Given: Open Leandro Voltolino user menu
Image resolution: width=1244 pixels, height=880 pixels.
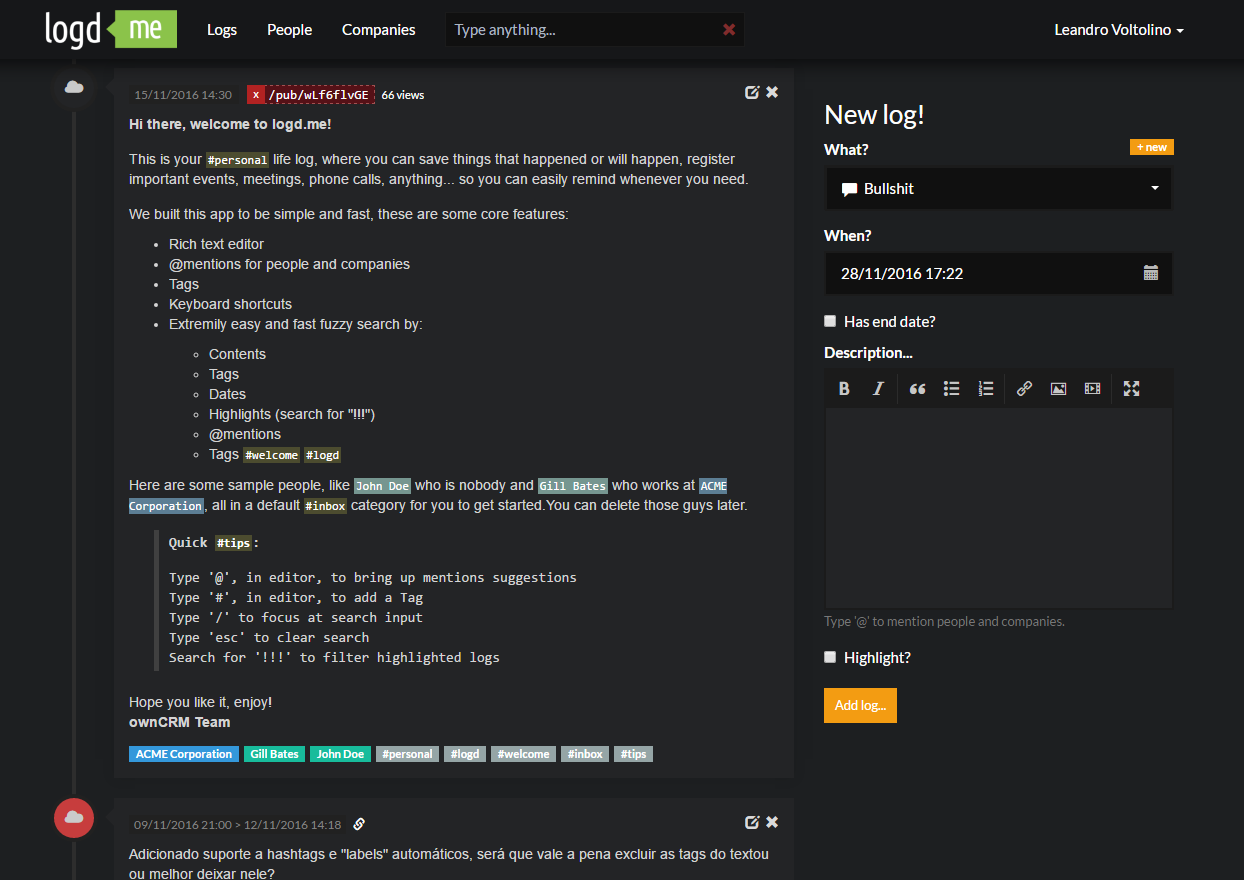Looking at the screenshot, I should [x=1119, y=30].
